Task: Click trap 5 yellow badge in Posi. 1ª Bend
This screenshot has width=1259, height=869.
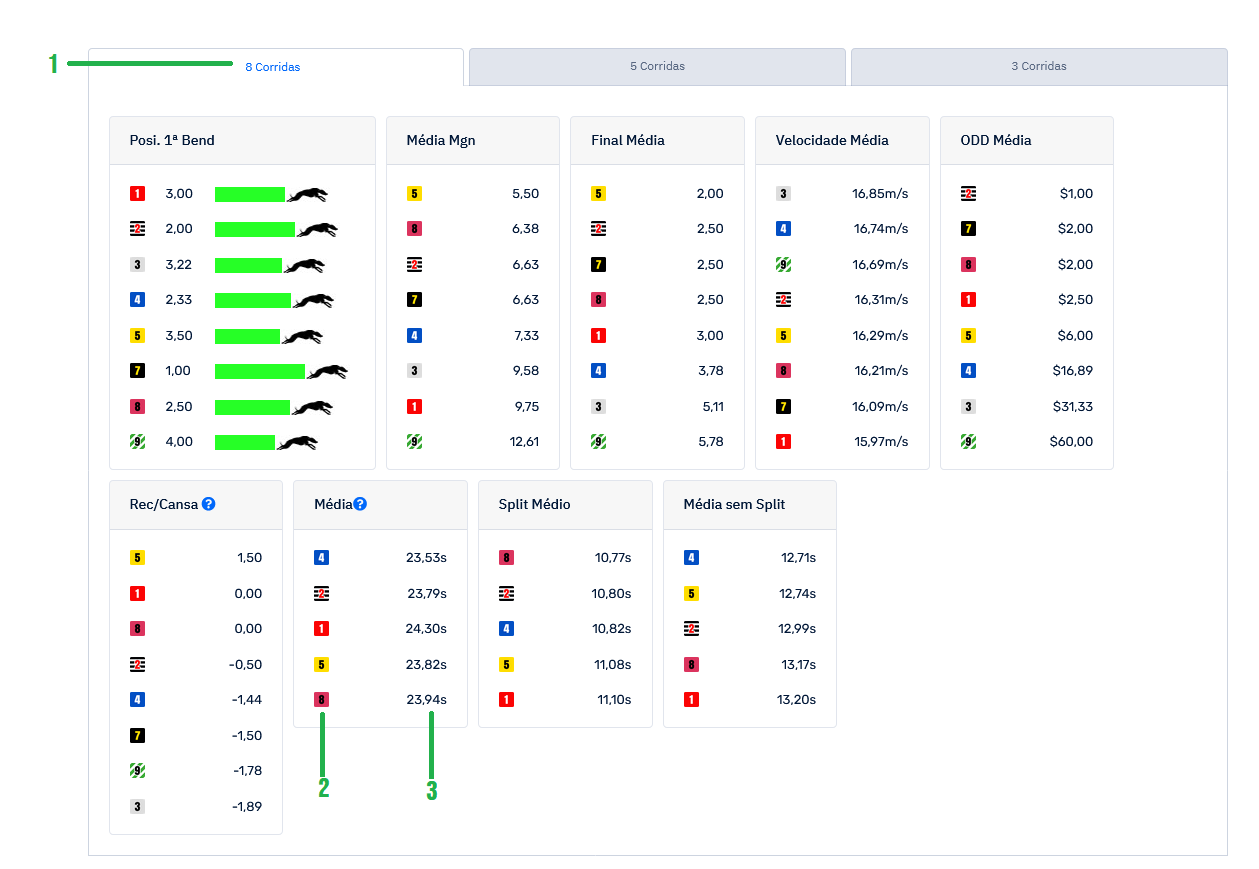Action: 138,336
